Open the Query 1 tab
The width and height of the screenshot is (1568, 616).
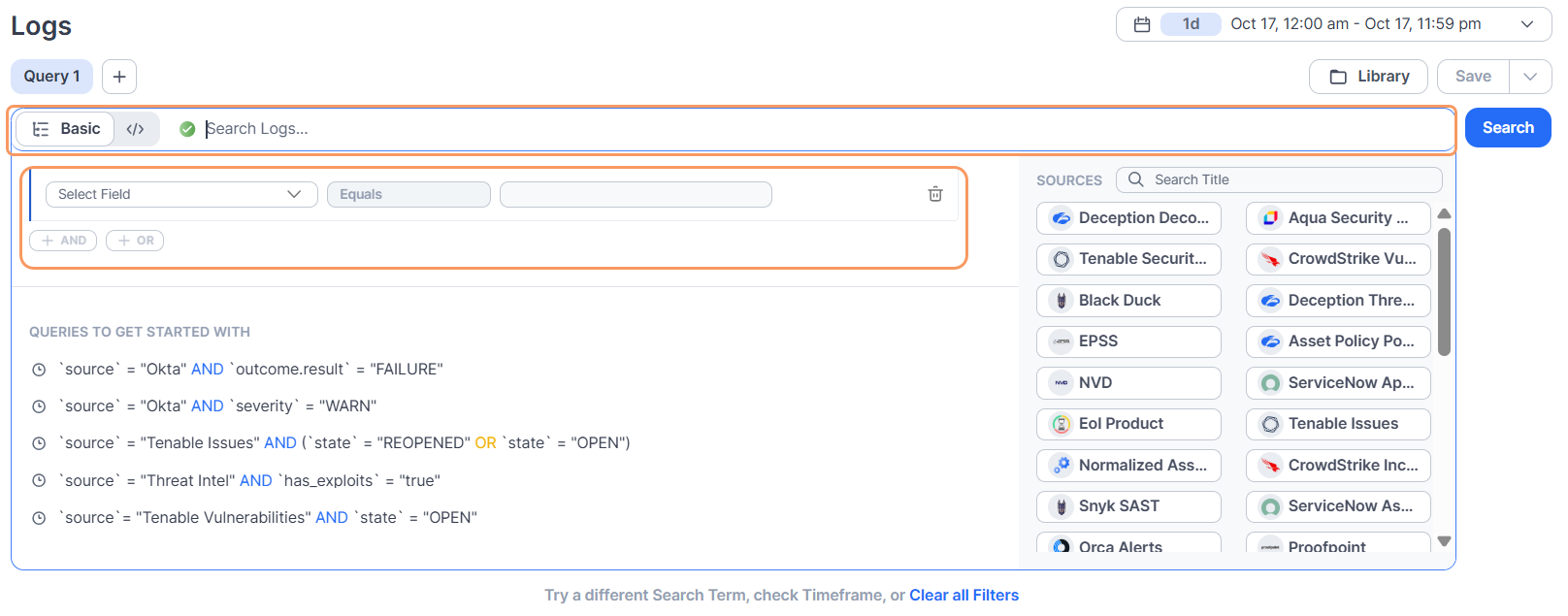pos(52,77)
